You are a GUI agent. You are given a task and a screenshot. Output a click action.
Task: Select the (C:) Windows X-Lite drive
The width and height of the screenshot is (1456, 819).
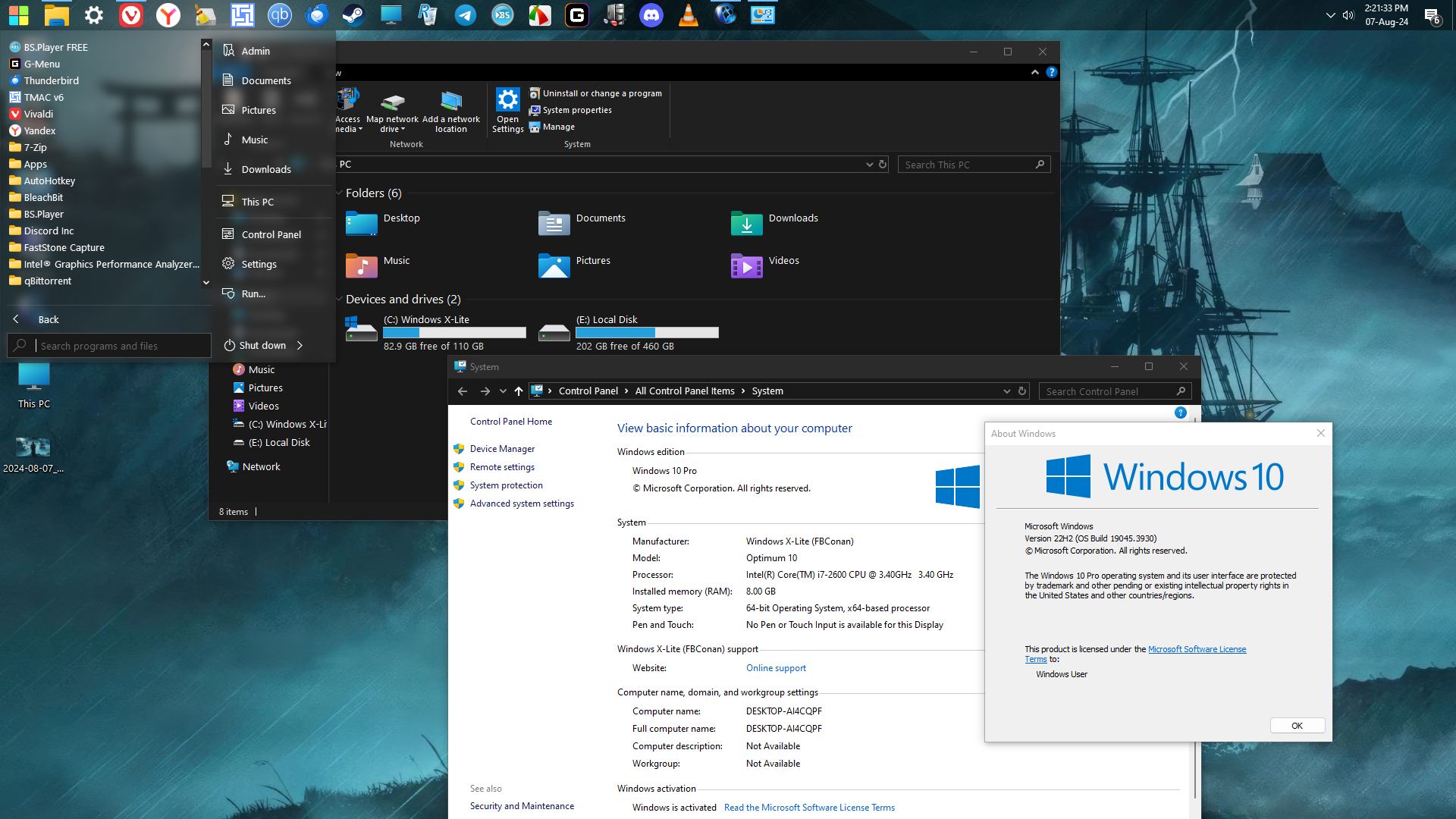click(436, 333)
